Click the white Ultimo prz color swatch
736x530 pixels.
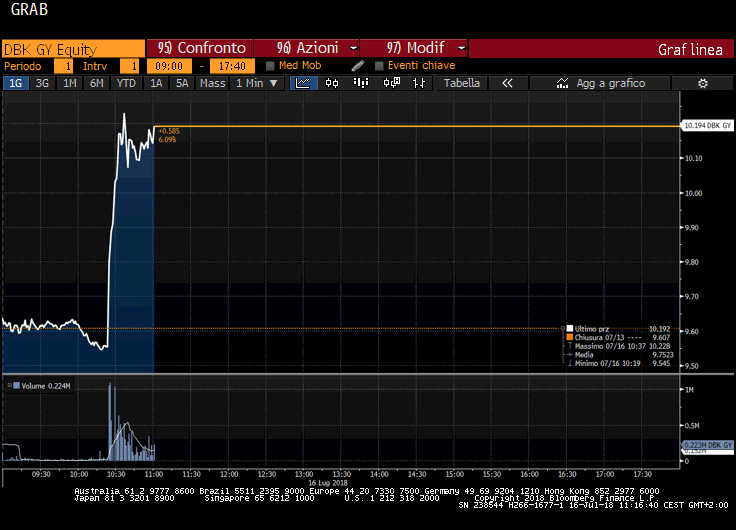[570, 328]
